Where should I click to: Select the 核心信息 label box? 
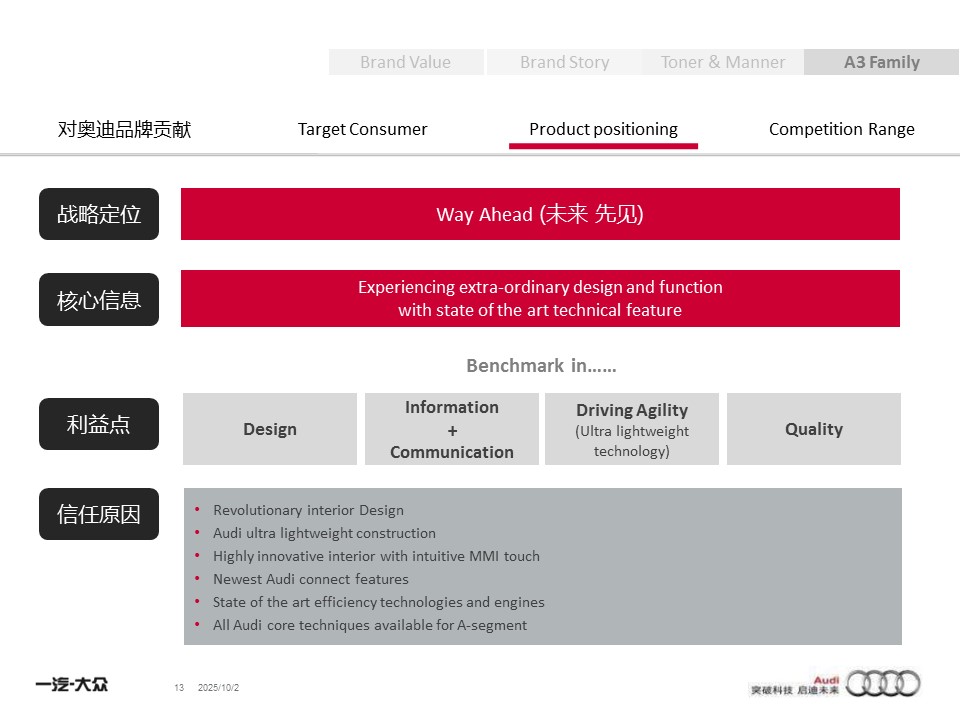pos(99,299)
